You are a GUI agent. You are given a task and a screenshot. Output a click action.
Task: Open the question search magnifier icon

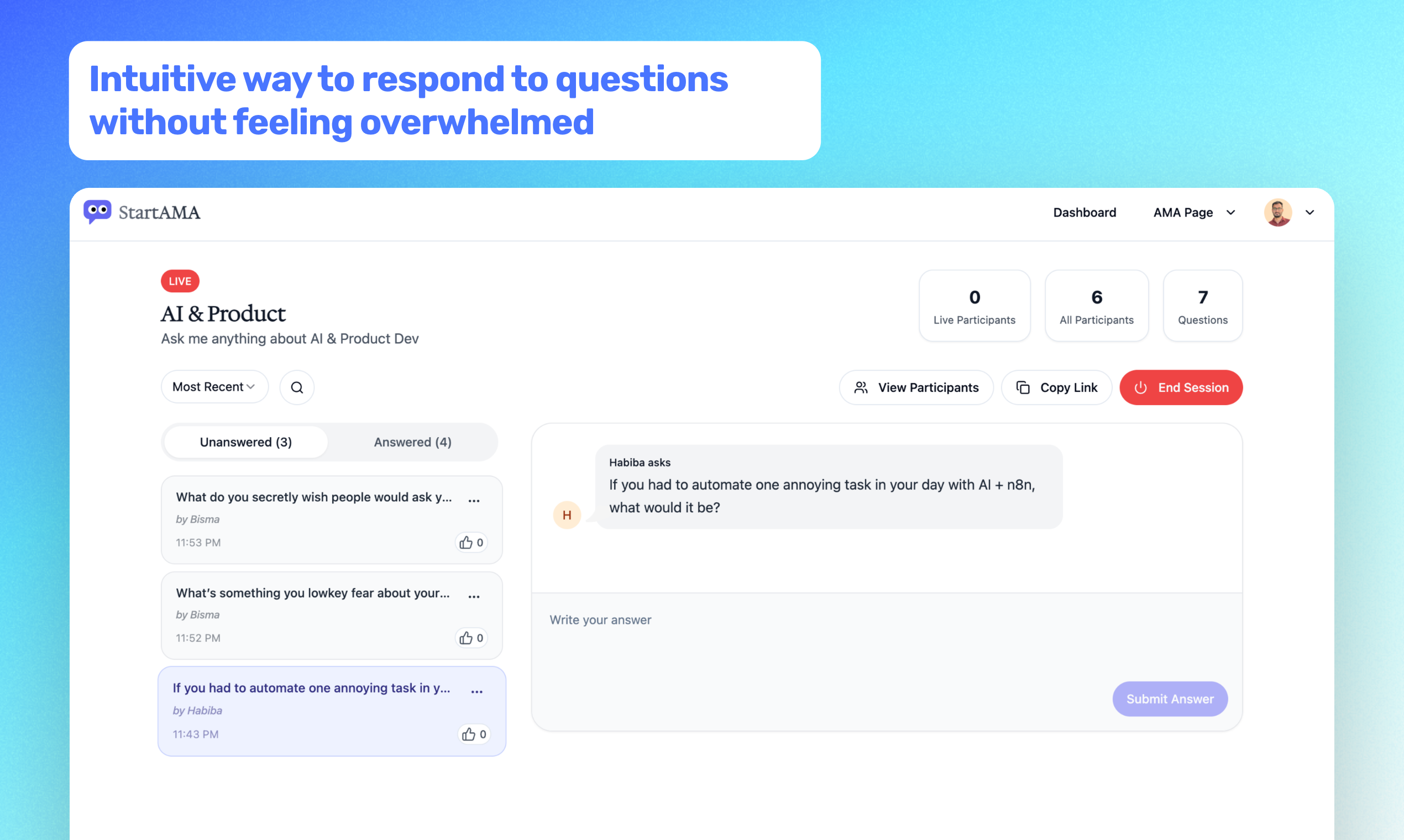(297, 387)
